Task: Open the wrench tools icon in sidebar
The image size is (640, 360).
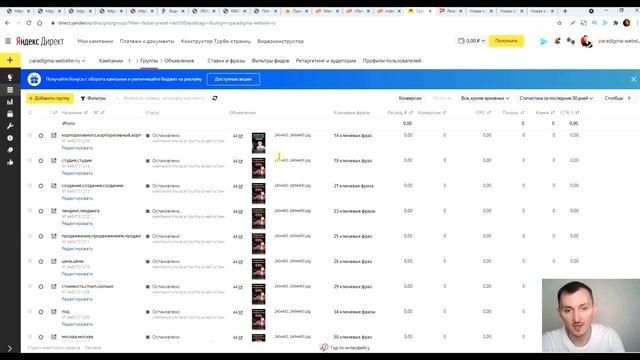Action: (x=10, y=126)
